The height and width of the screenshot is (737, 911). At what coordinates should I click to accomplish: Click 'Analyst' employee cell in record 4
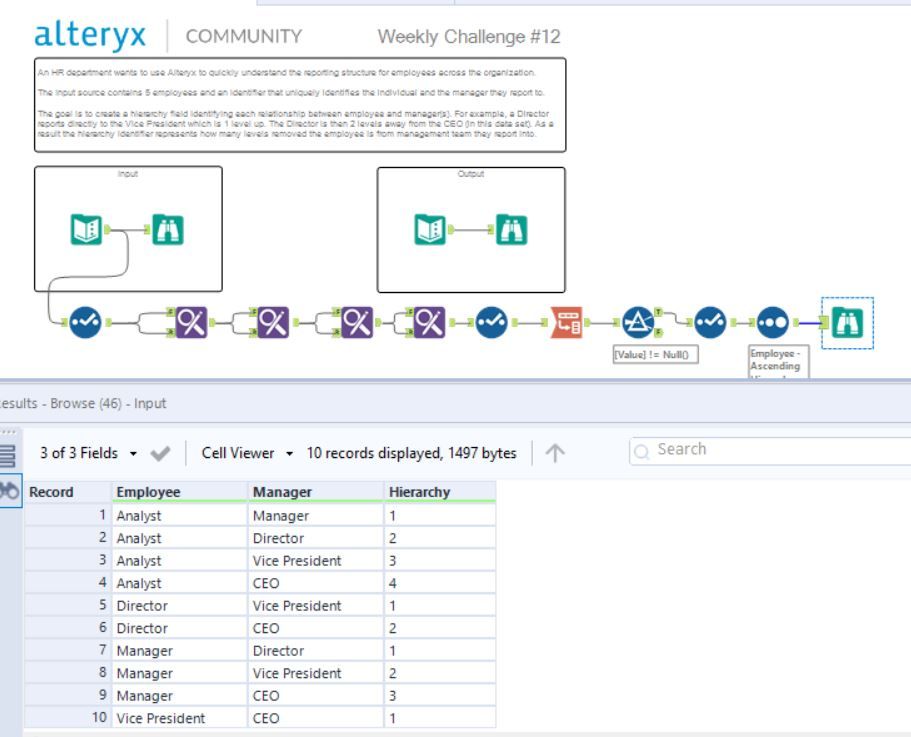[180, 583]
